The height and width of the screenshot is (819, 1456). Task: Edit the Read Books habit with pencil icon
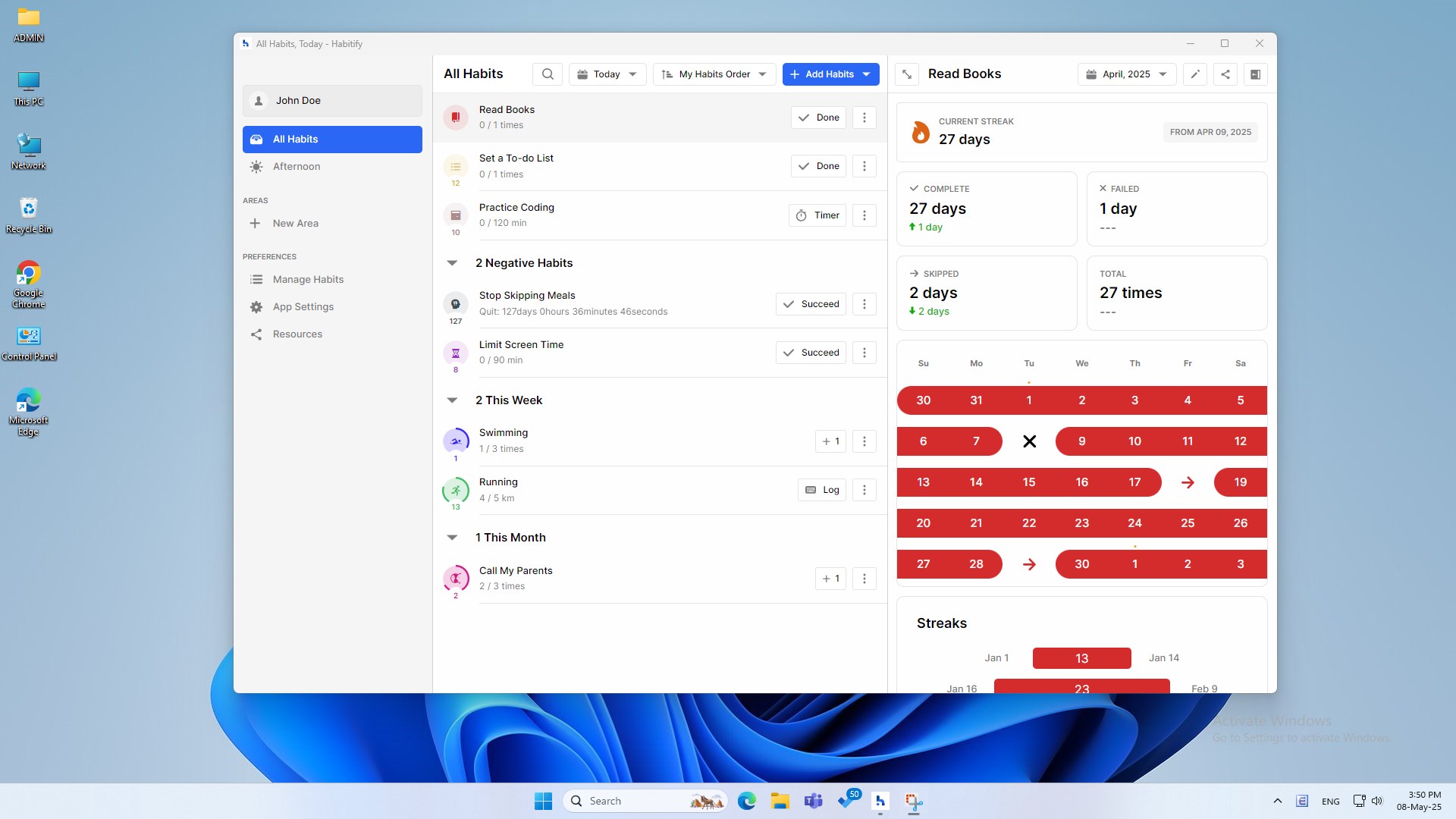pyautogui.click(x=1195, y=74)
